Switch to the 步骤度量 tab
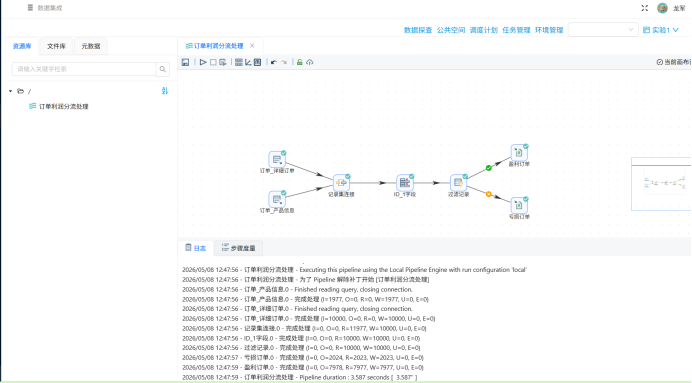 (x=238, y=248)
